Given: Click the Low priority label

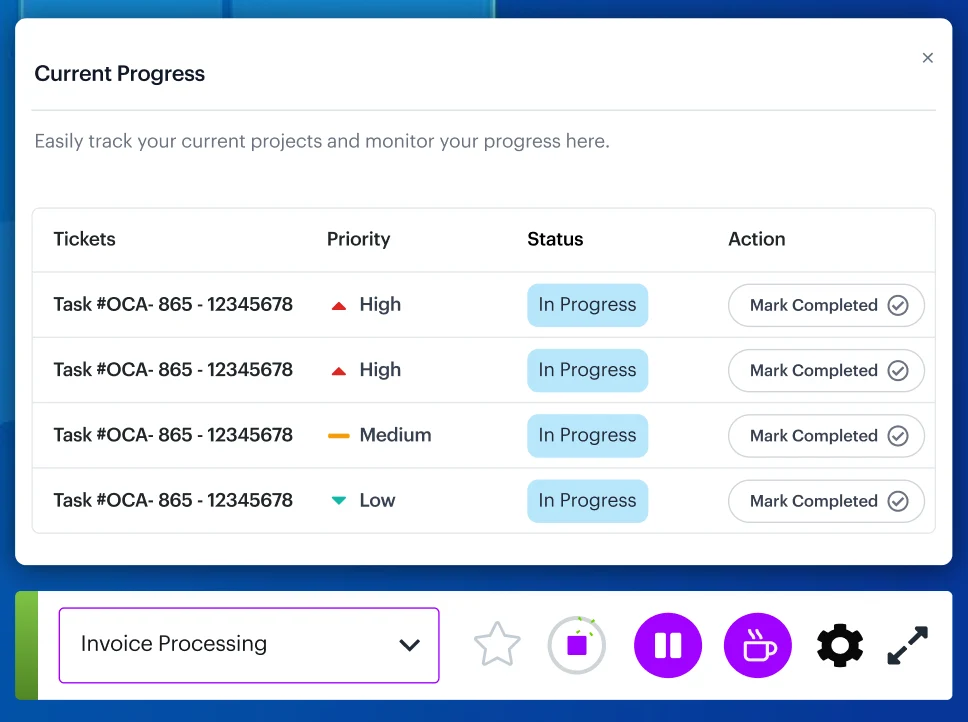Looking at the screenshot, I should pyautogui.click(x=377, y=500).
